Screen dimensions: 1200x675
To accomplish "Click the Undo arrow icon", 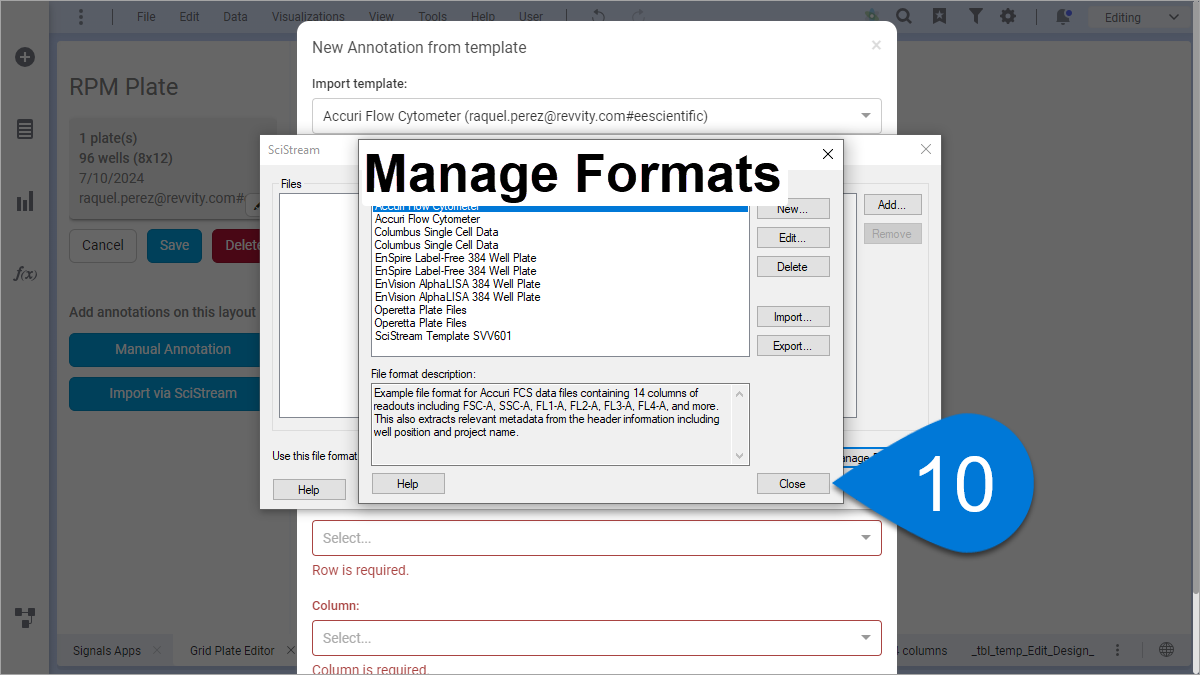I will [598, 17].
